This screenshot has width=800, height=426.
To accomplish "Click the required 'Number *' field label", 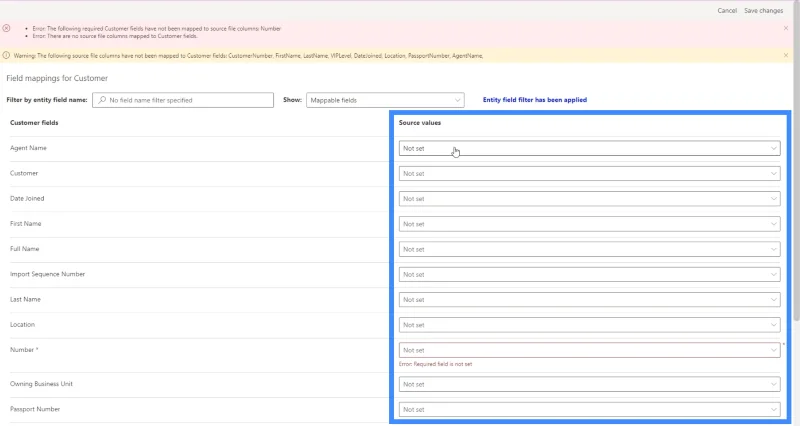I will pos(24,350).
